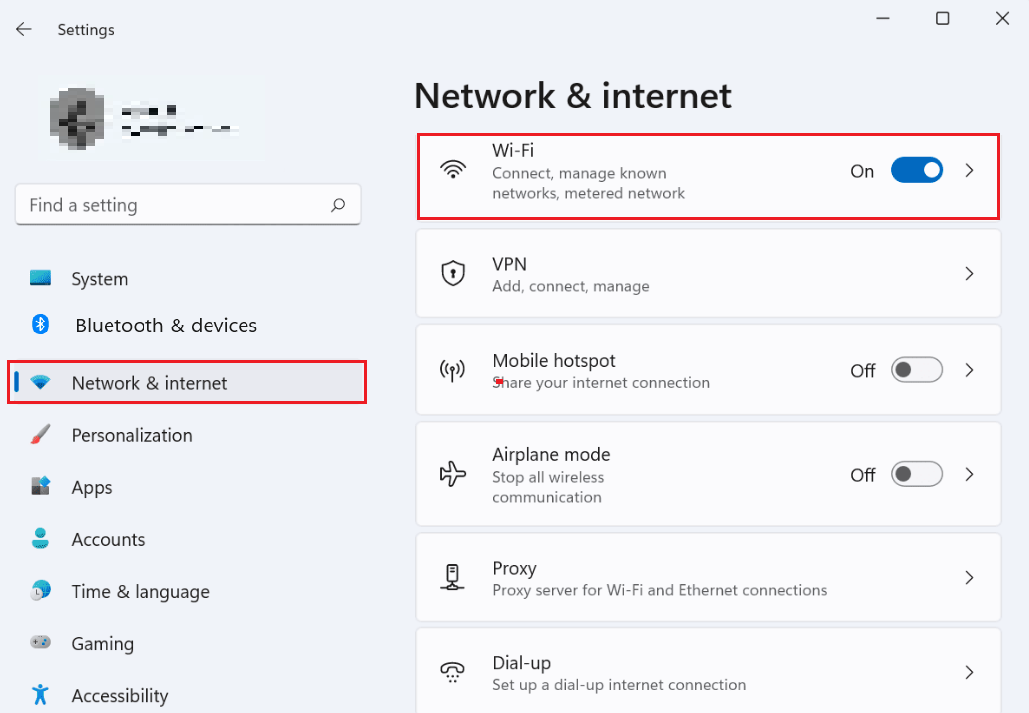Click the Gaming sidebar icon

[40, 643]
